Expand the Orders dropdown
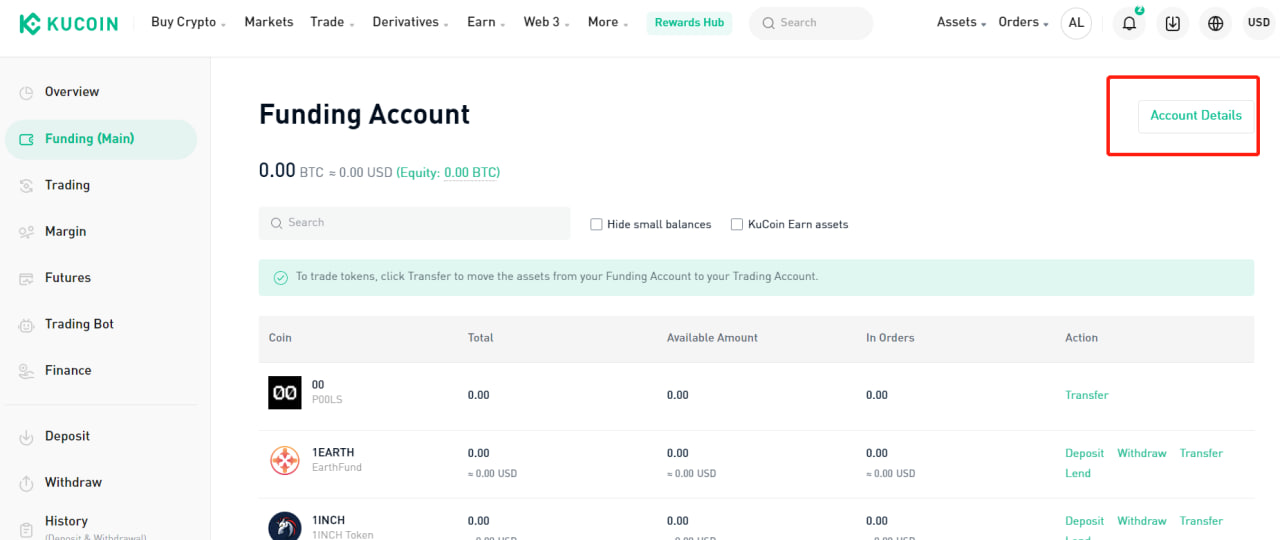Image resolution: width=1280 pixels, height=540 pixels. pyautogui.click(x=1023, y=22)
